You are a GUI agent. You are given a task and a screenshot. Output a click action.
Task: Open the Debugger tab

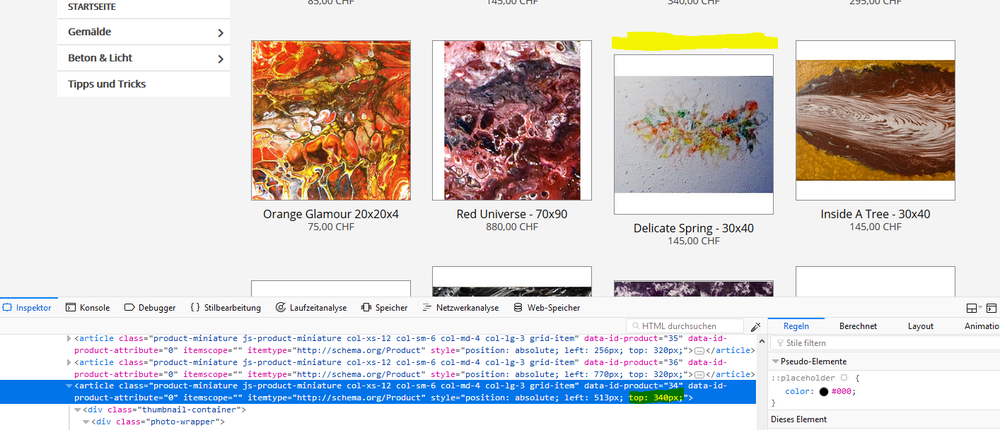click(x=150, y=308)
